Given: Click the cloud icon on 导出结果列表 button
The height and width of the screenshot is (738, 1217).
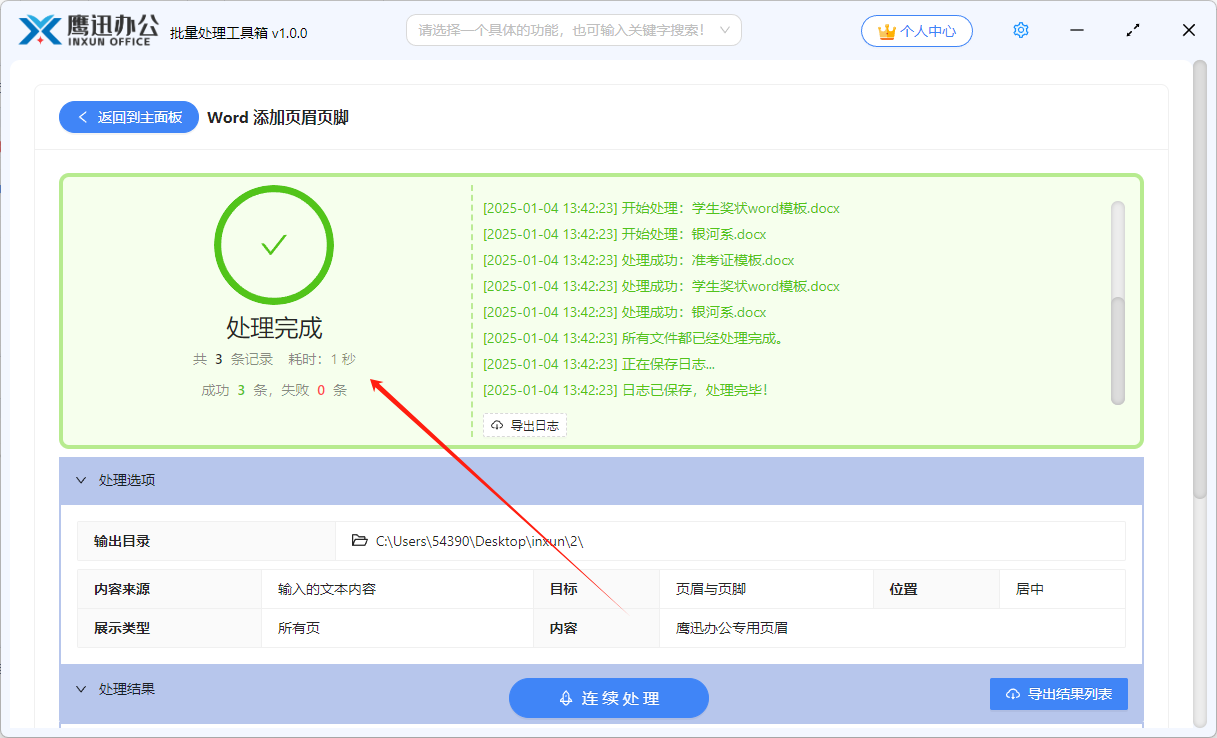Looking at the screenshot, I should (x=1010, y=693).
